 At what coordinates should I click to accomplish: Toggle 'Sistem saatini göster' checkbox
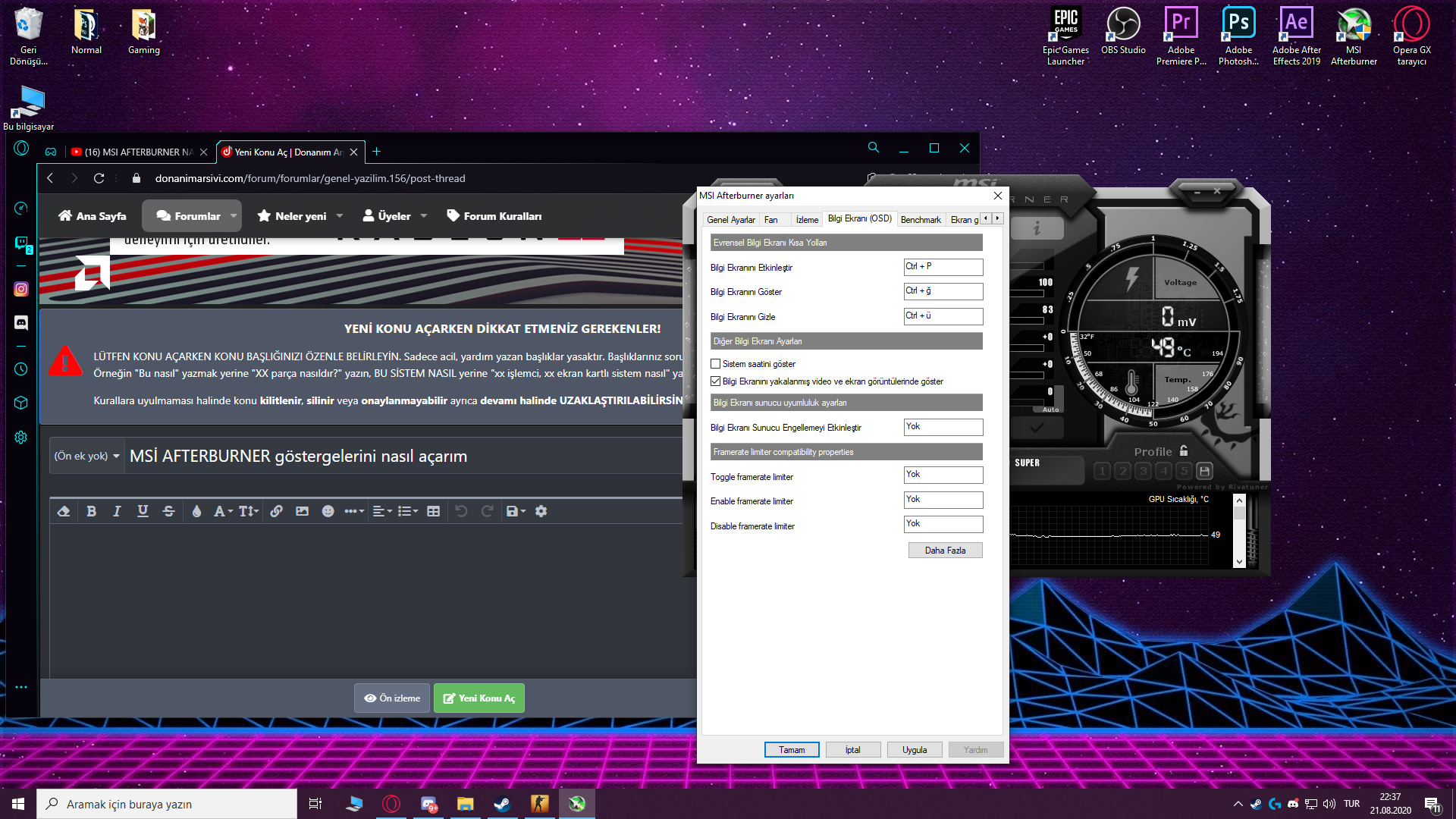point(715,364)
